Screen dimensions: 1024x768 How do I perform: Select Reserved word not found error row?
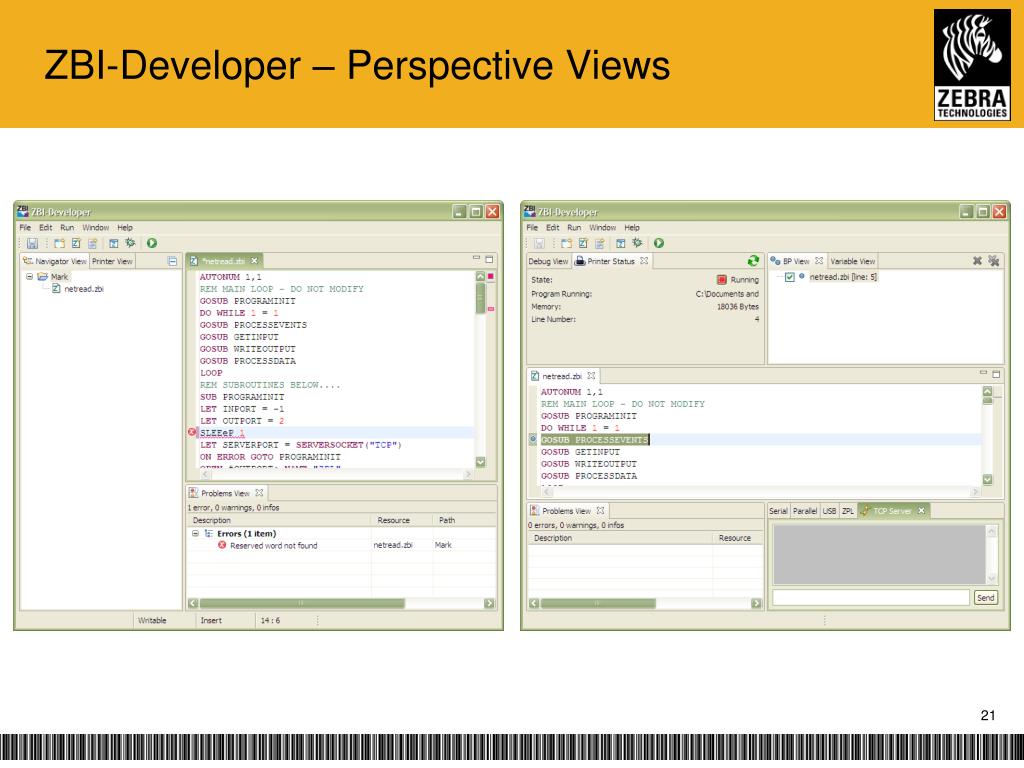(342, 545)
